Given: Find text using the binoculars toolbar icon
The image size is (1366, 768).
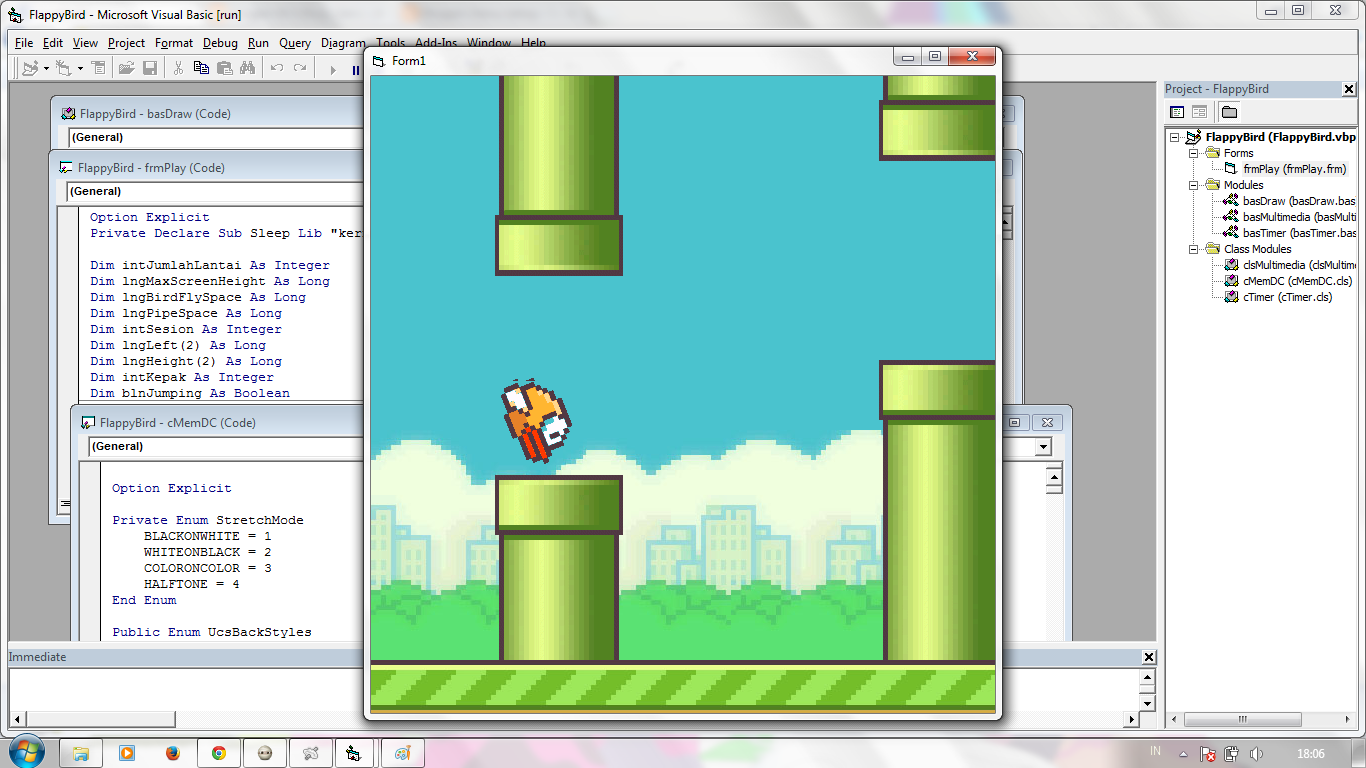Looking at the screenshot, I should click(248, 67).
